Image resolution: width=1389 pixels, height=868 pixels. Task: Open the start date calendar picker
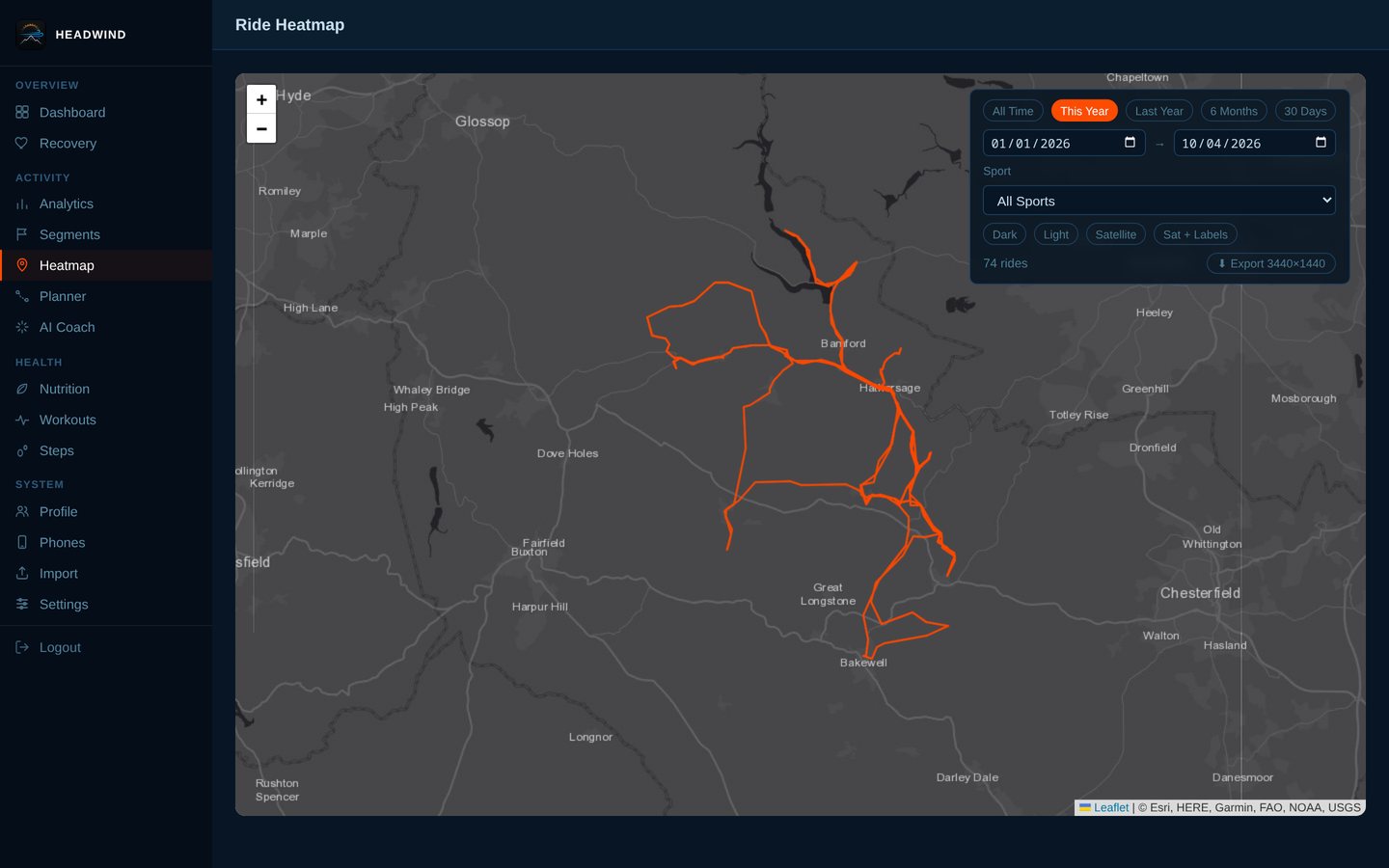coord(1130,143)
